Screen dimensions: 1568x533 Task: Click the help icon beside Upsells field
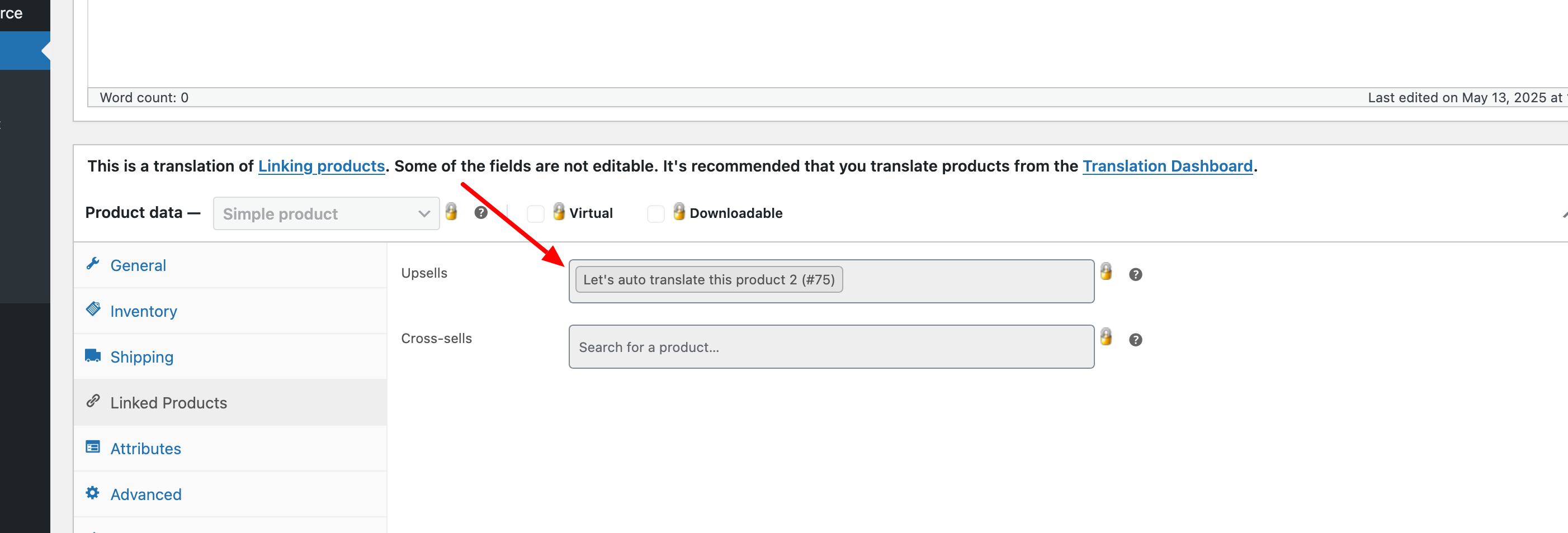tap(1135, 274)
